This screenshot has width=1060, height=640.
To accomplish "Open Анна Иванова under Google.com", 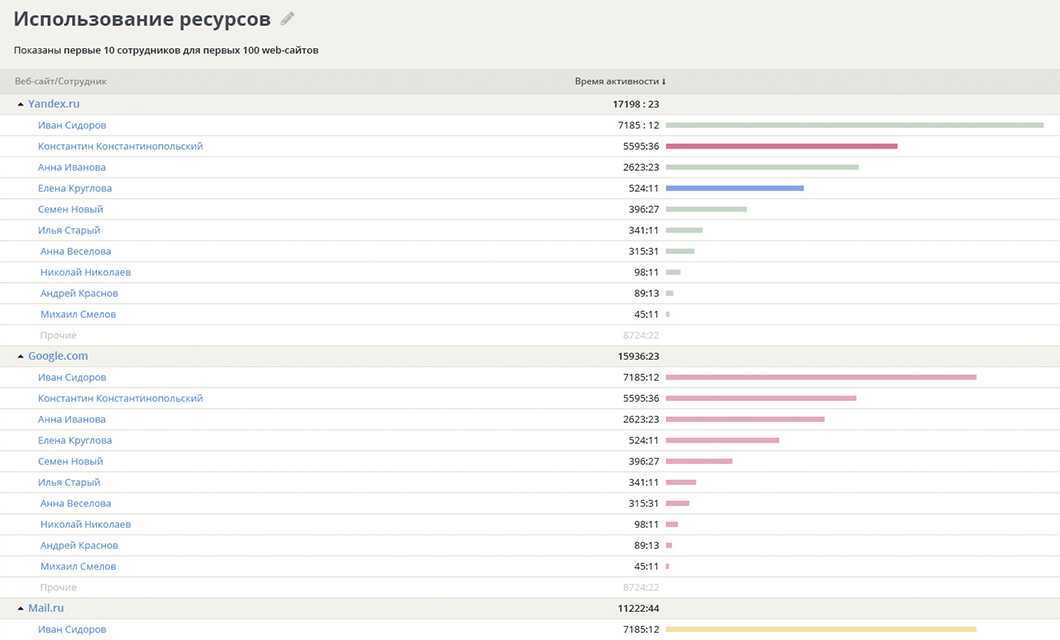I will pos(72,419).
